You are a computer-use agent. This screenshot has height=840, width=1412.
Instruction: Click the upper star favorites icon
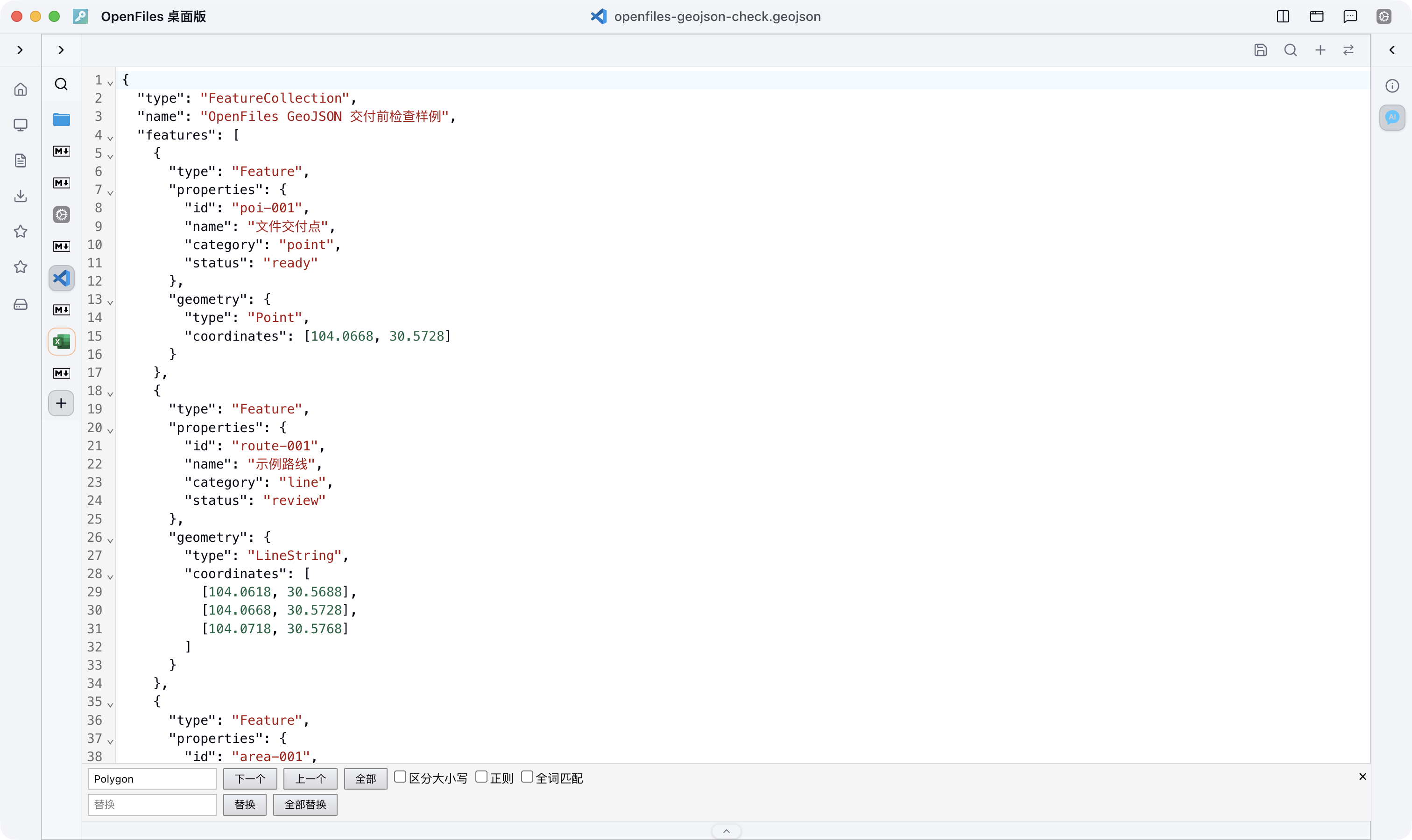pos(21,231)
